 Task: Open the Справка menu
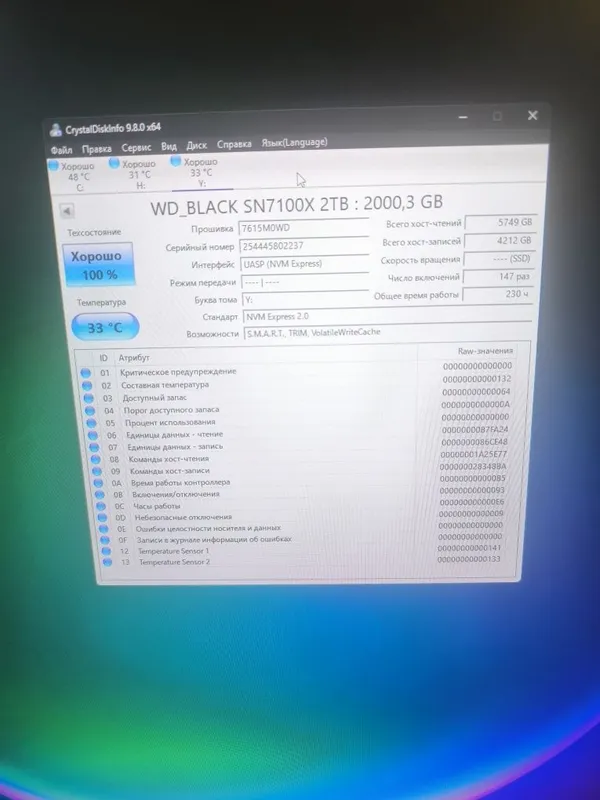pos(234,144)
